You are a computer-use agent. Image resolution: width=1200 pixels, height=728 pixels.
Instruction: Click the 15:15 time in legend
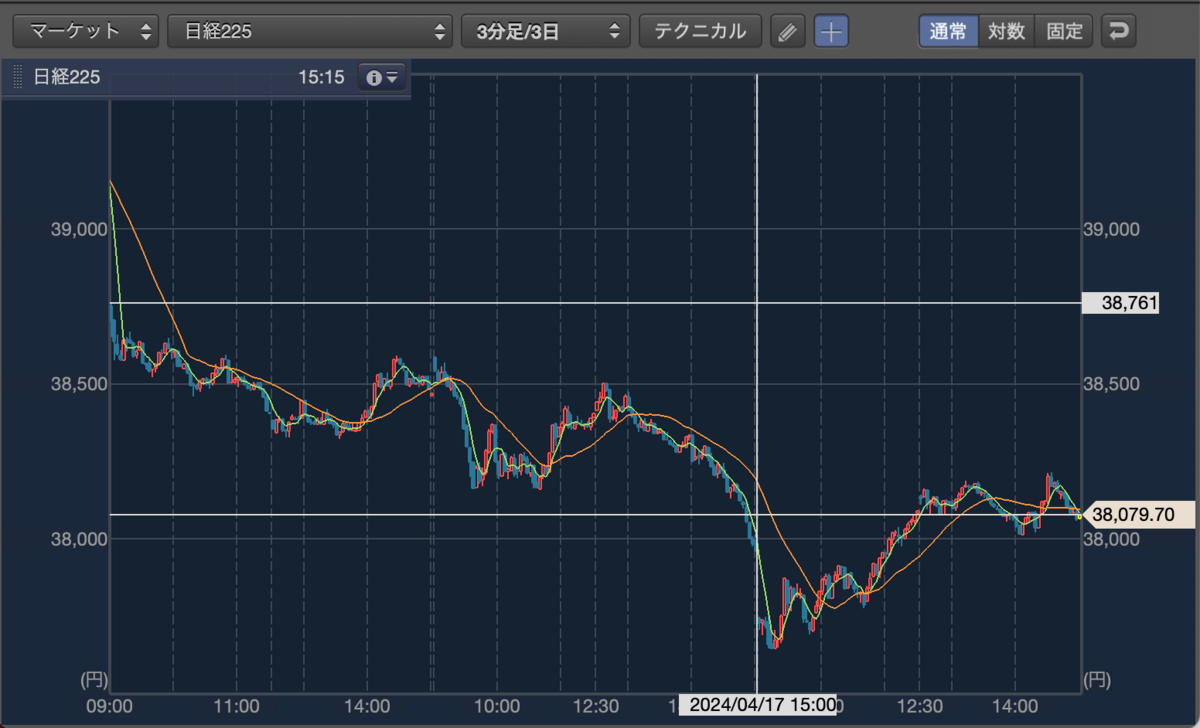tap(321, 77)
